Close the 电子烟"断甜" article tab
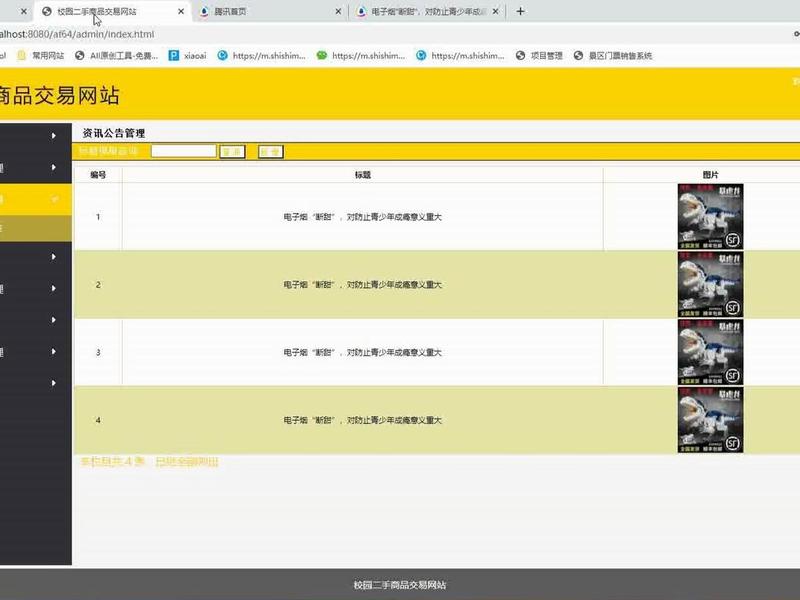The image size is (800, 600). point(495,11)
